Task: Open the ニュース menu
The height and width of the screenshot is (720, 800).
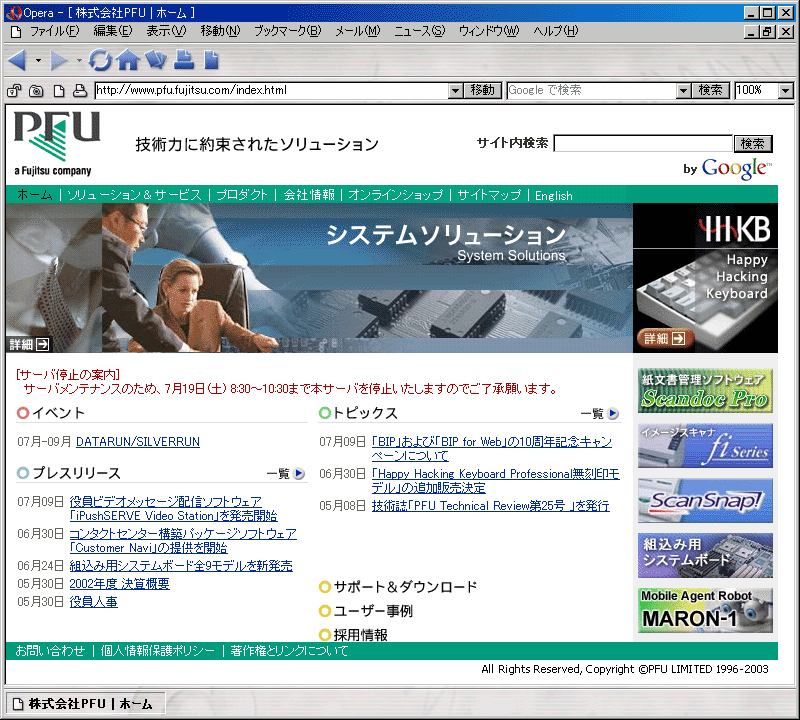Action: pos(420,31)
